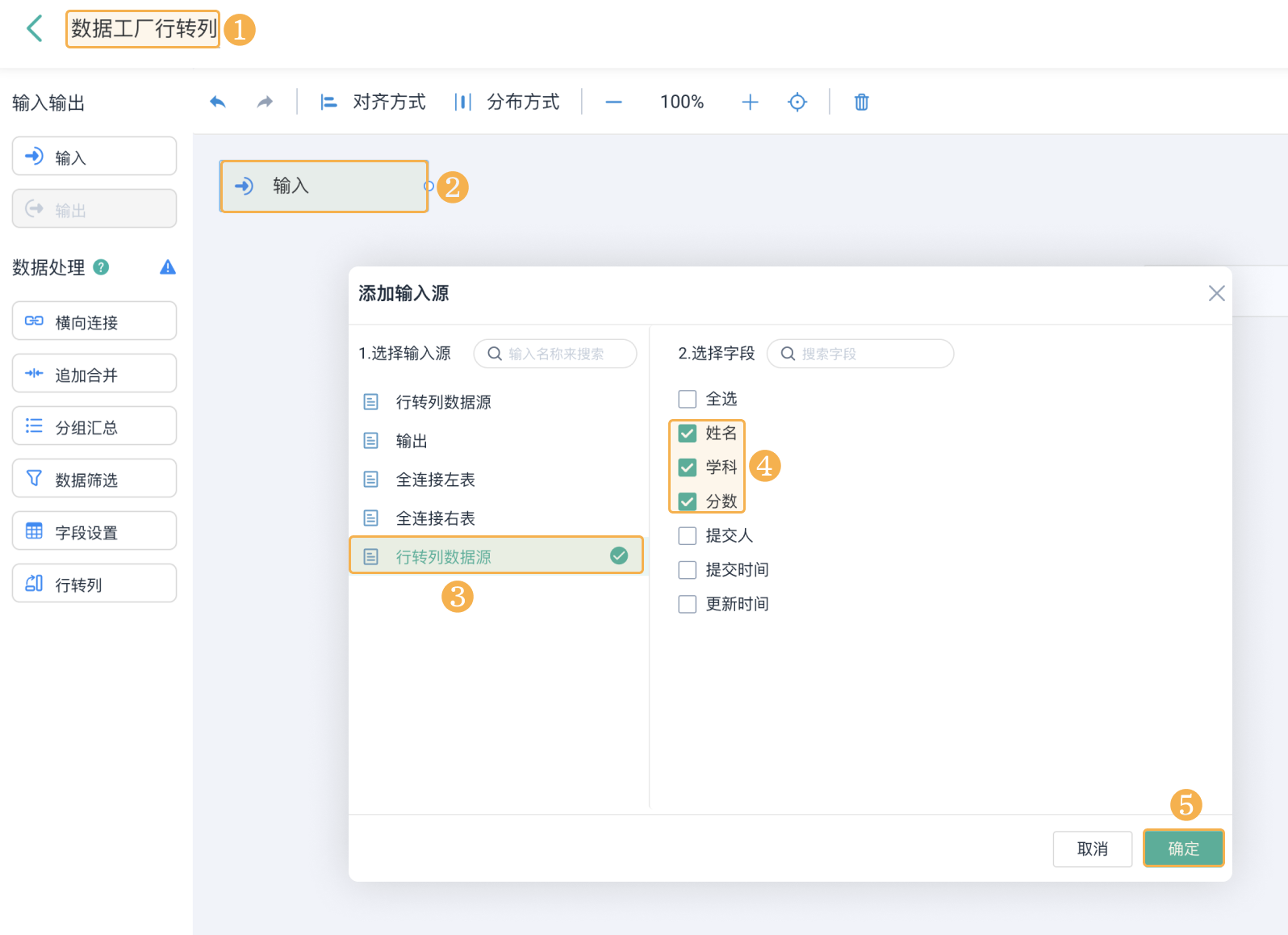The width and height of the screenshot is (1288, 935).
Task: Select 输入 node in left sidebar
Action: point(94,156)
